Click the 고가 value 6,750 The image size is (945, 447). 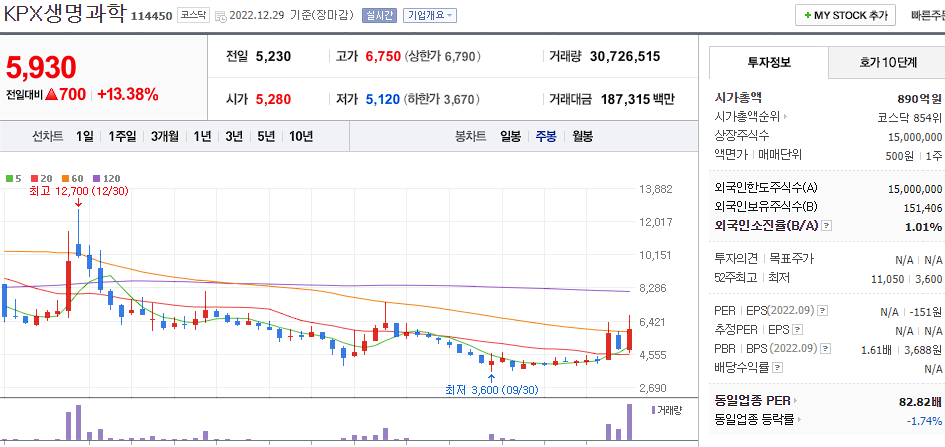pos(383,57)
